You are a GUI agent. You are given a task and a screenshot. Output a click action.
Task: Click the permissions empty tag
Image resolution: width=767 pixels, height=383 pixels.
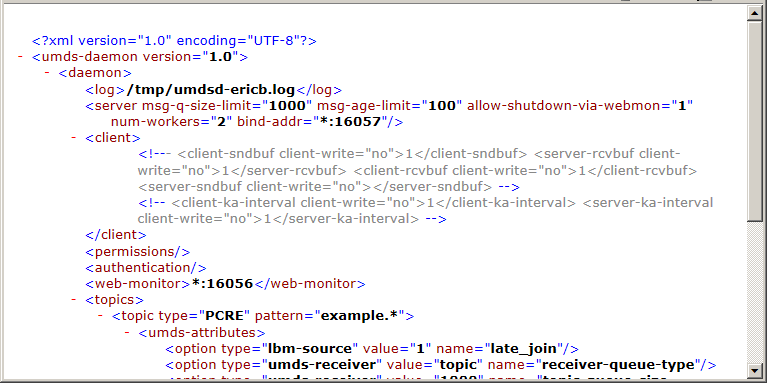coord(137,251)
